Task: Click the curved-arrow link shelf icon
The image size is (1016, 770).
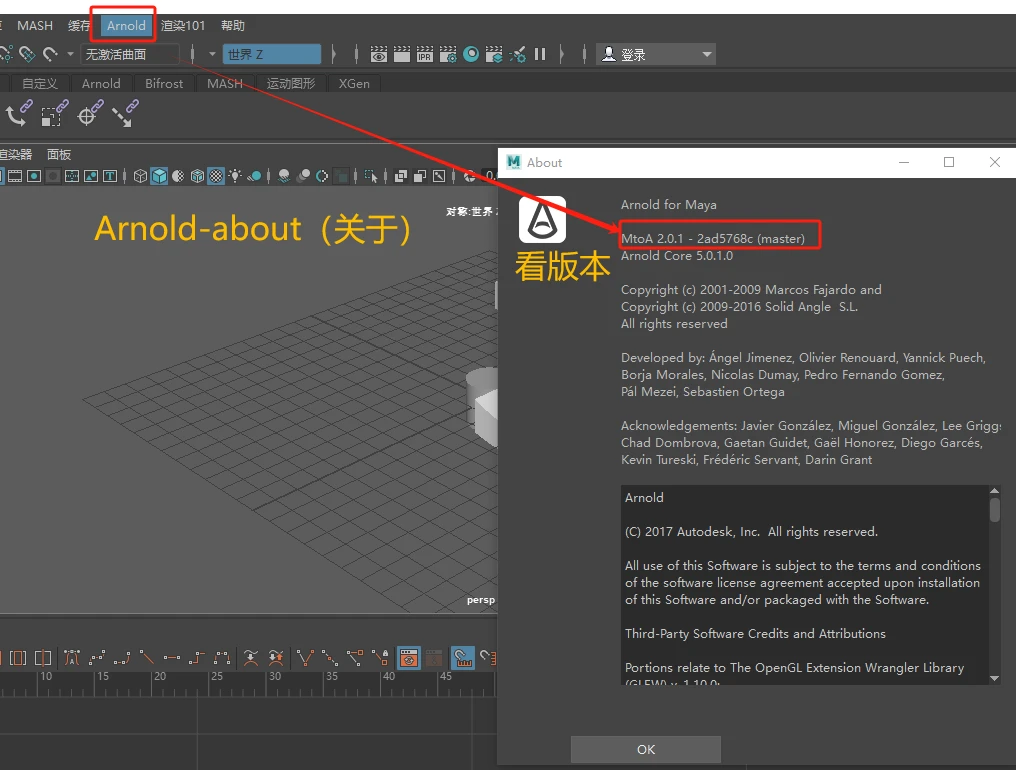Action: tap(19, 113)
